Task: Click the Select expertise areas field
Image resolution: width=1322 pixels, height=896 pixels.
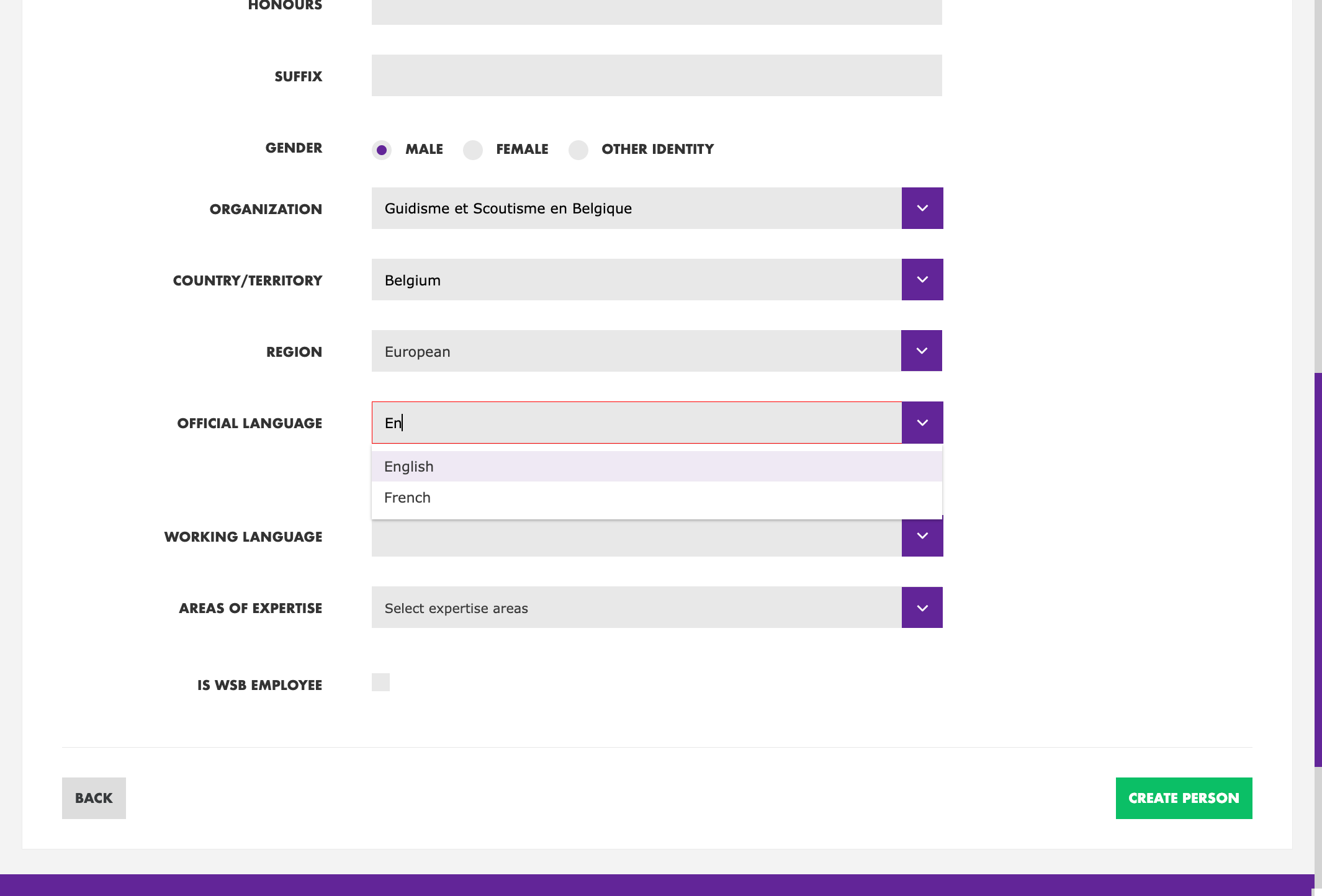Action: tap(637, 607)
